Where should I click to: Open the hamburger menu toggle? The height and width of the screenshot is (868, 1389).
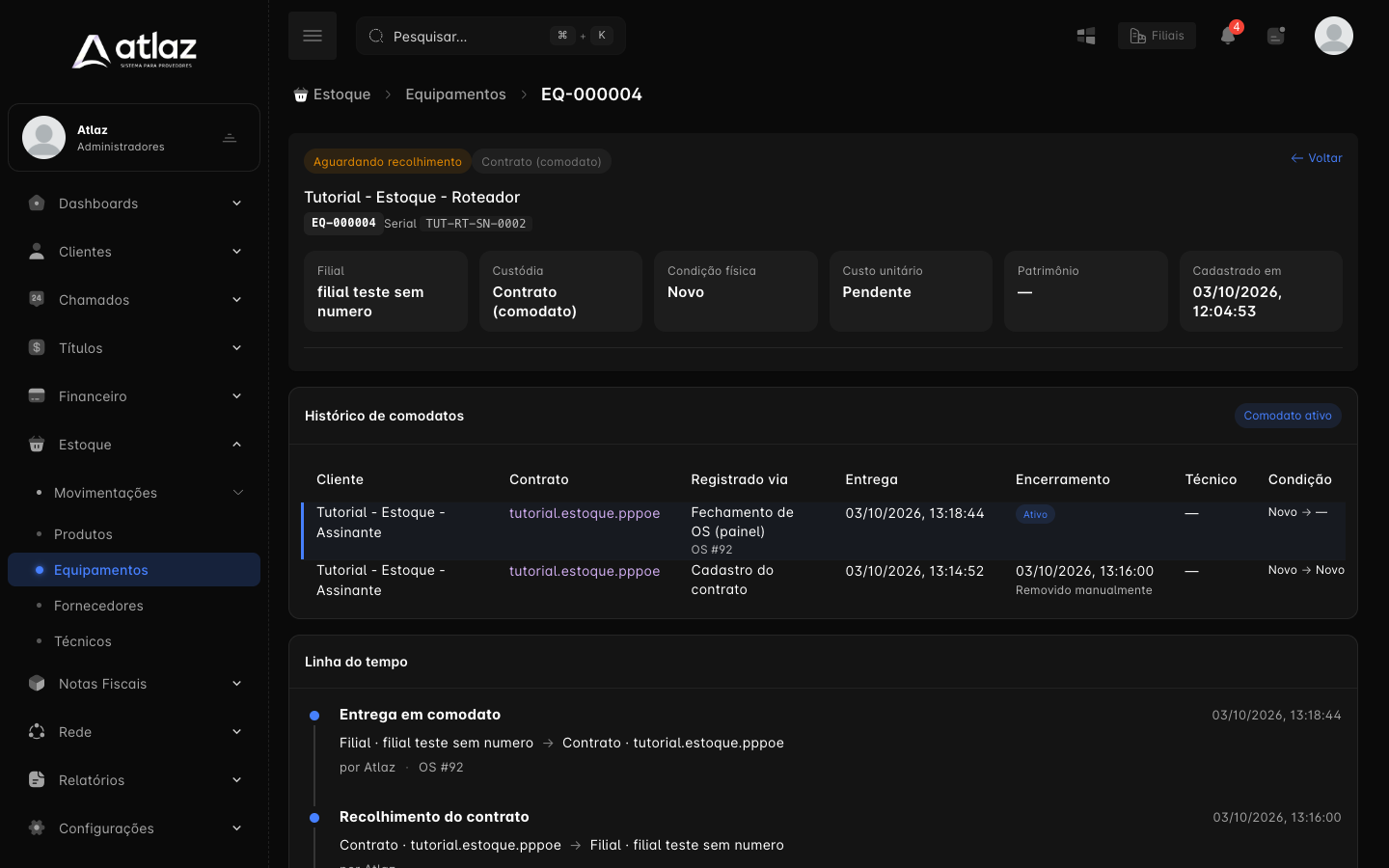(313, 36)
